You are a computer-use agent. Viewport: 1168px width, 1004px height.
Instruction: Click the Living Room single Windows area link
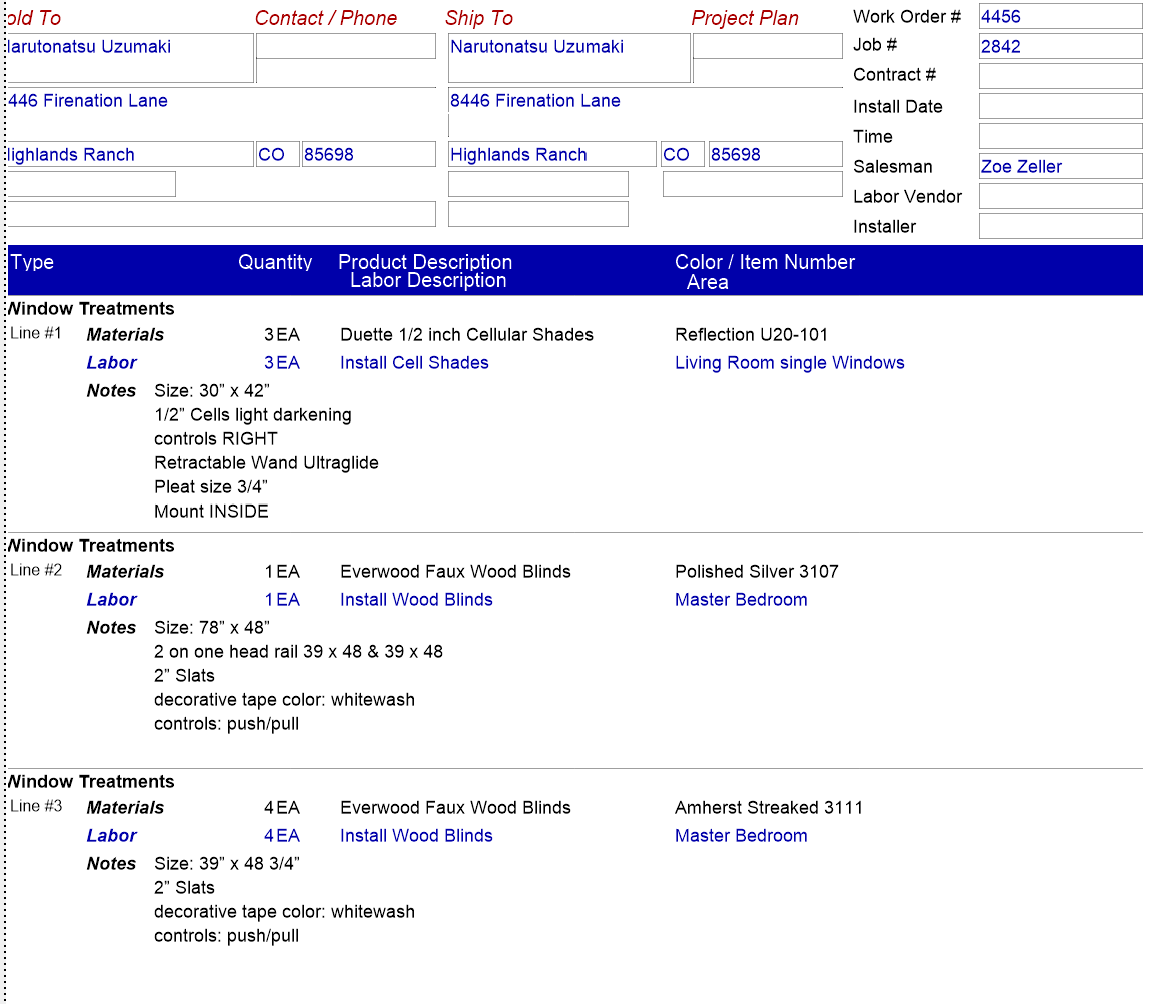790,363
